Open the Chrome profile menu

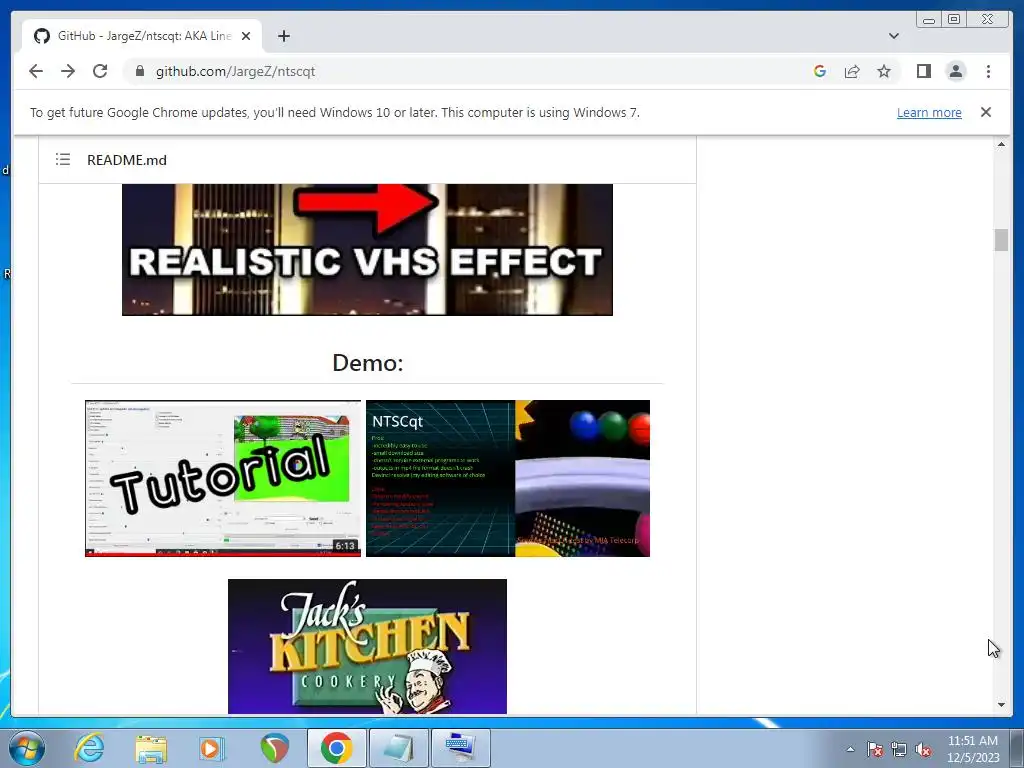pos(956,71)
